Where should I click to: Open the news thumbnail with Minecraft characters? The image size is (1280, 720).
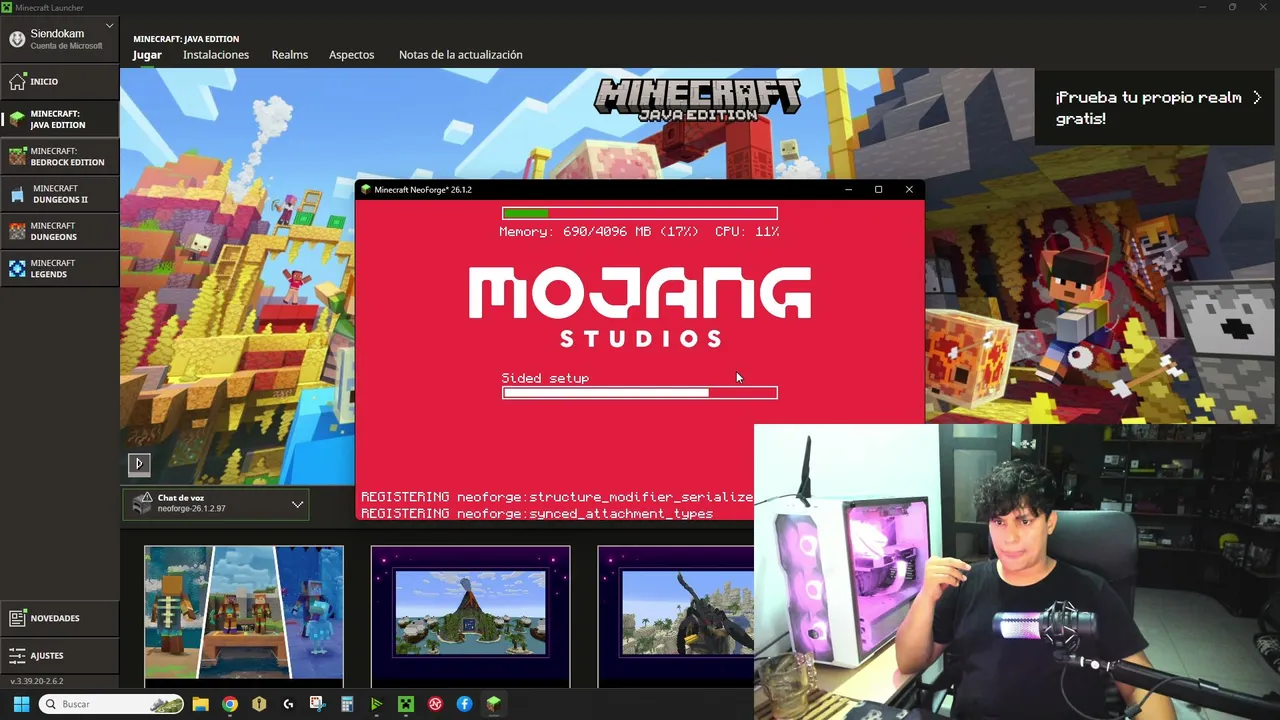[x=244, y=616]
